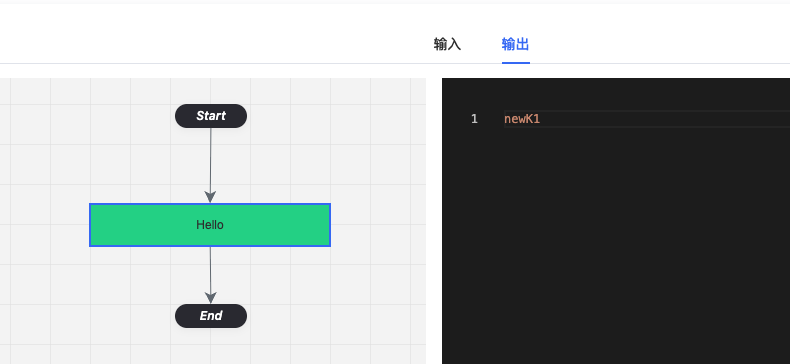Click the newK1 text in the output editor
Image resolution: width=790 pixels, height=364 pixels.
click(x=522, y=119)
